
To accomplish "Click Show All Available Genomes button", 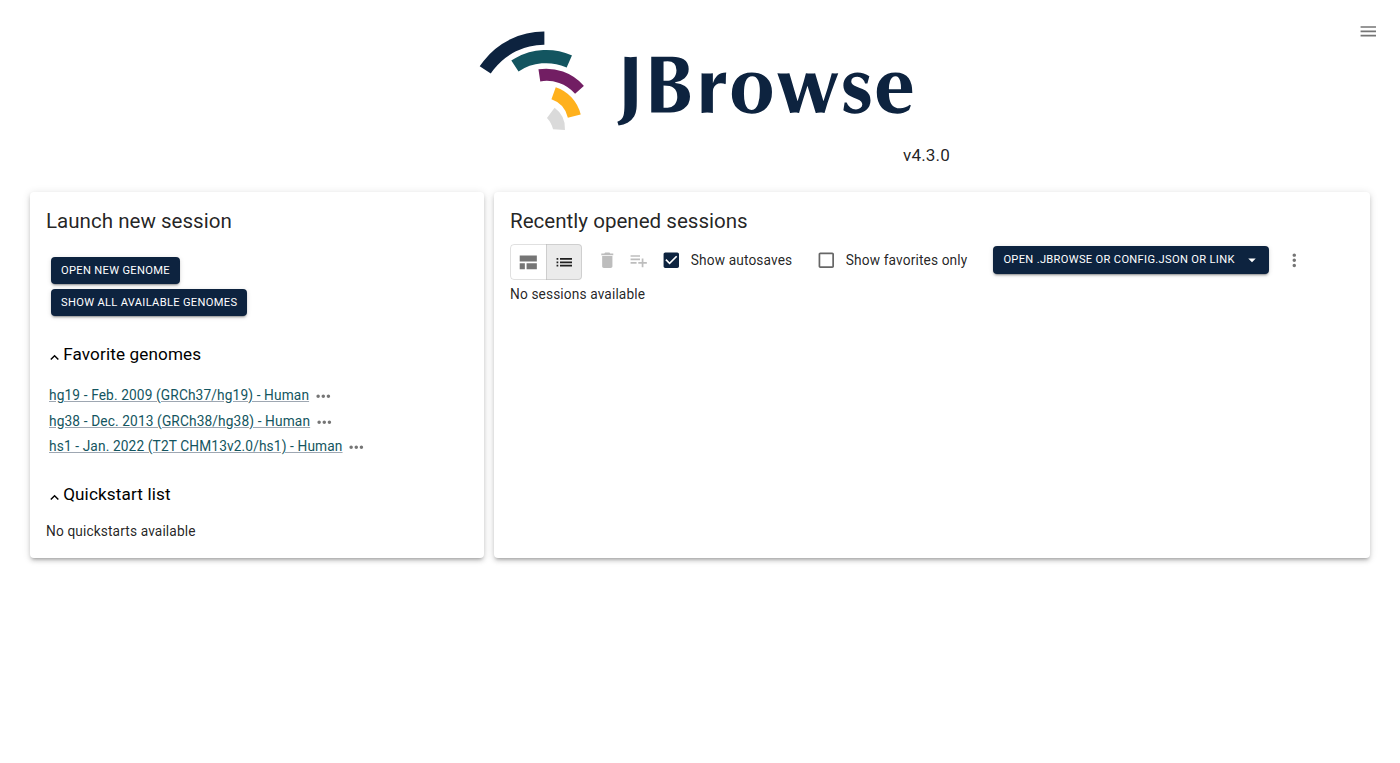I will 149,302.
